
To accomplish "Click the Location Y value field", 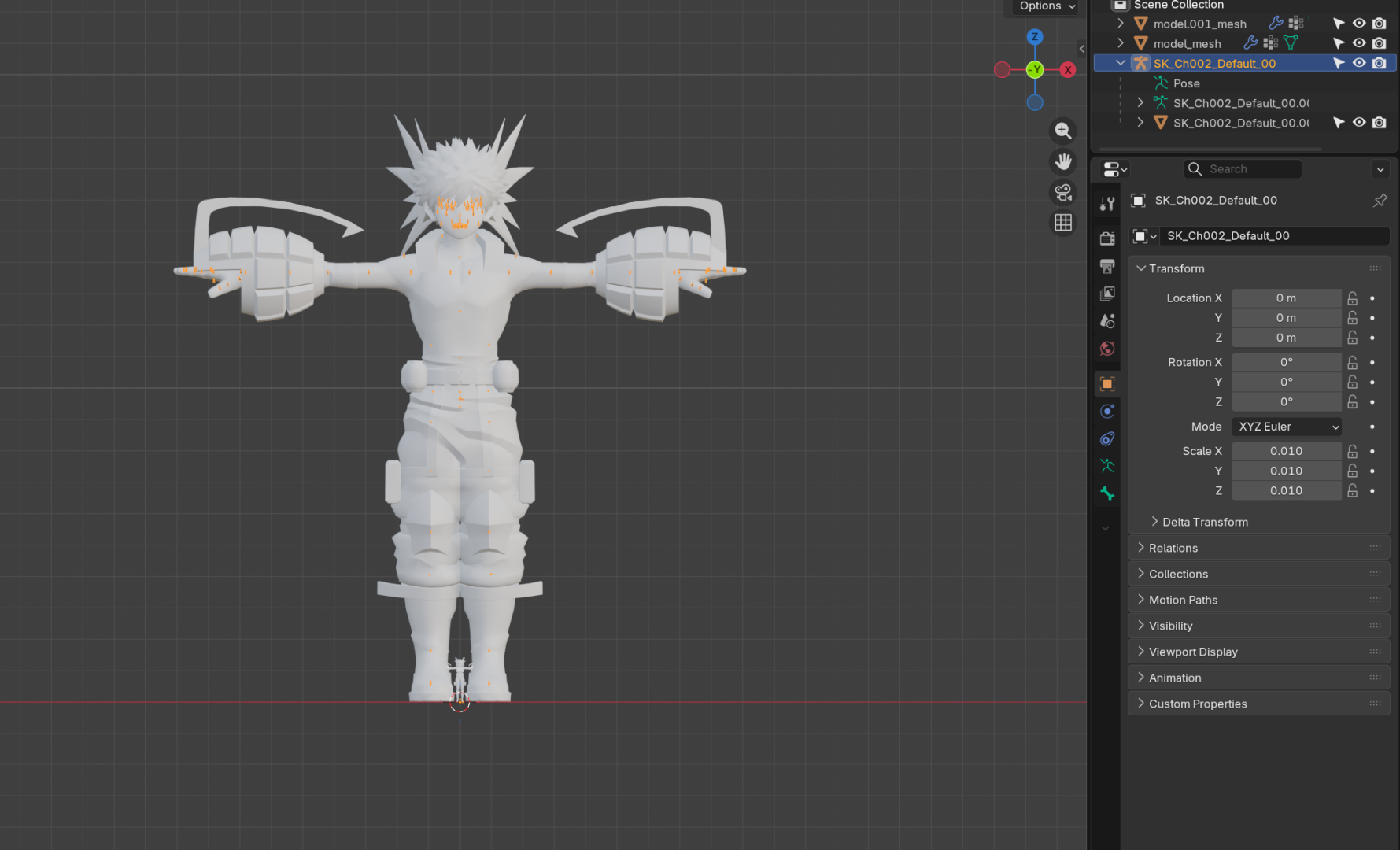I will [x=1287, y=318].
